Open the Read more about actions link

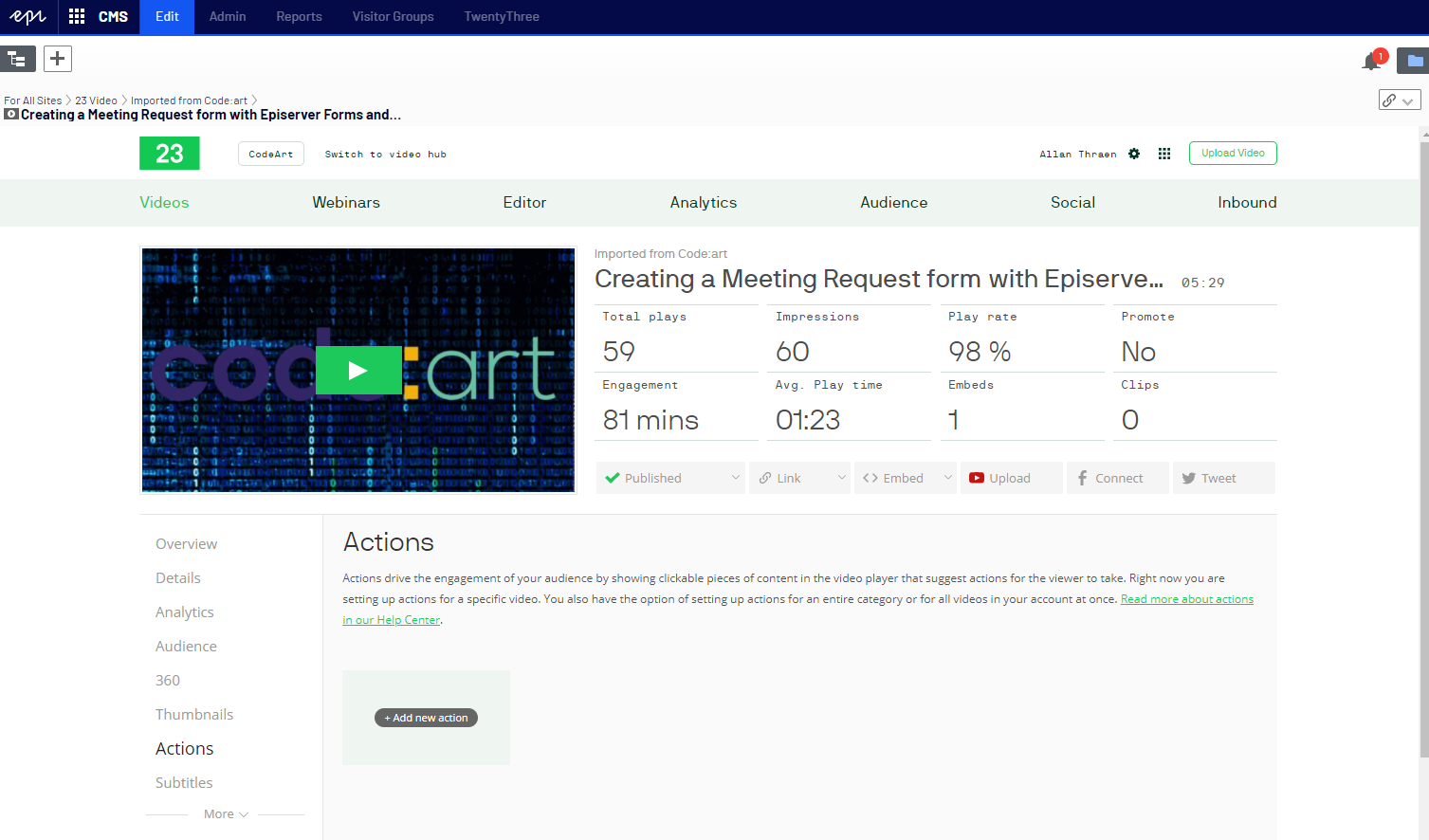(1187, 599)
